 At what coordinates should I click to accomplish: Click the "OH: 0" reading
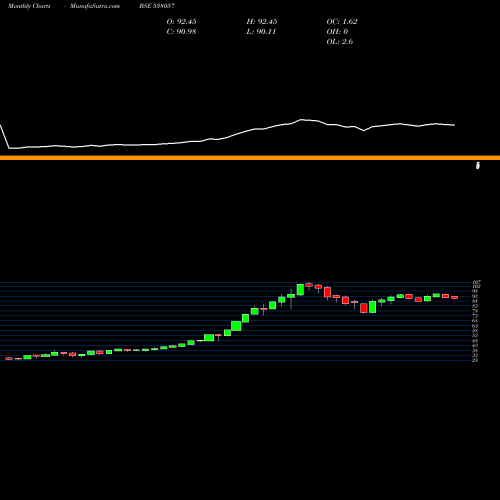point(337,32)
